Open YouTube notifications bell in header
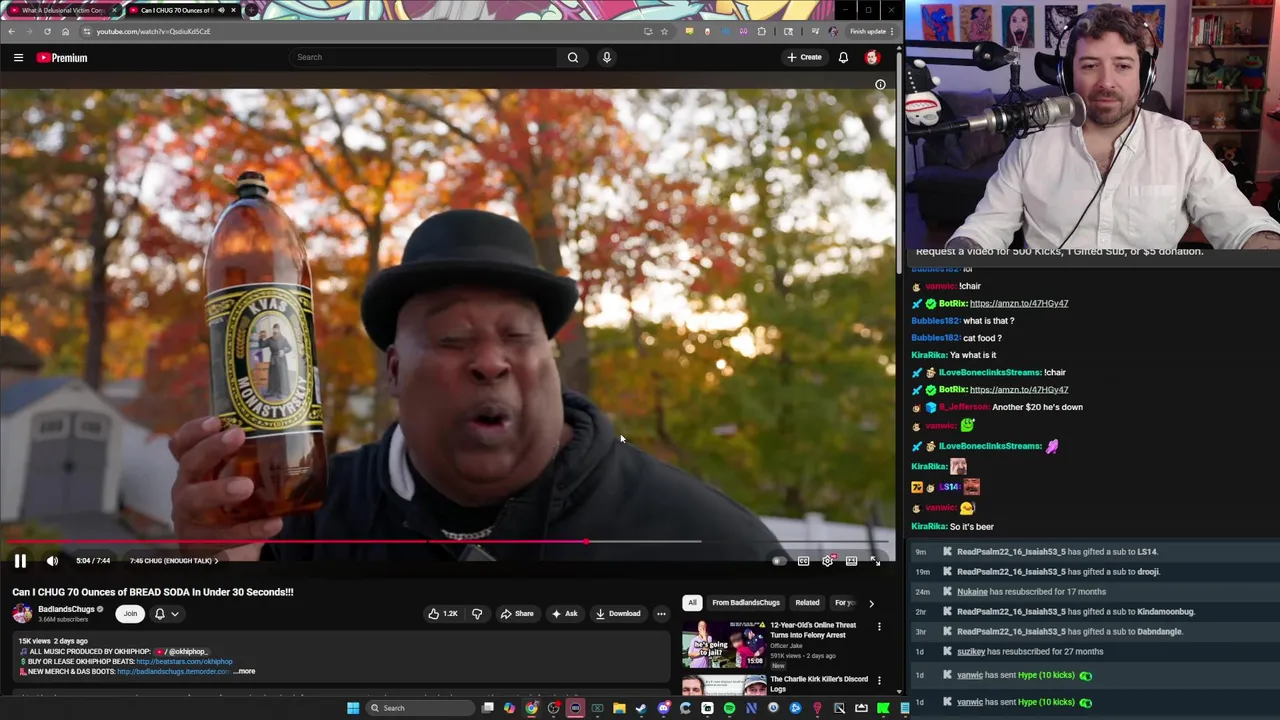Image resolution: width=1280 pixels, height=720 pixels. tap(843, 57)
